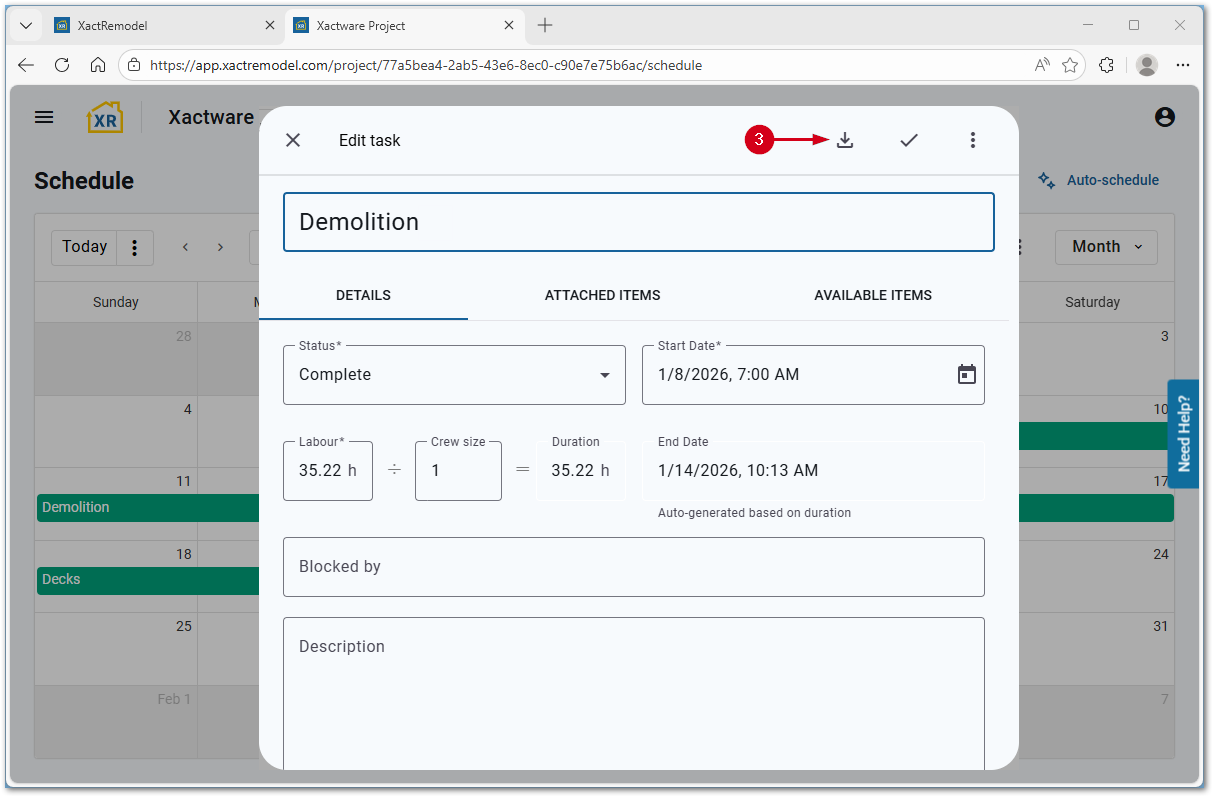The height and width of the screenshot is (797, 1213).
Task: Expand the Status dropdown showing Complete
Action: [x=454, y=375]
